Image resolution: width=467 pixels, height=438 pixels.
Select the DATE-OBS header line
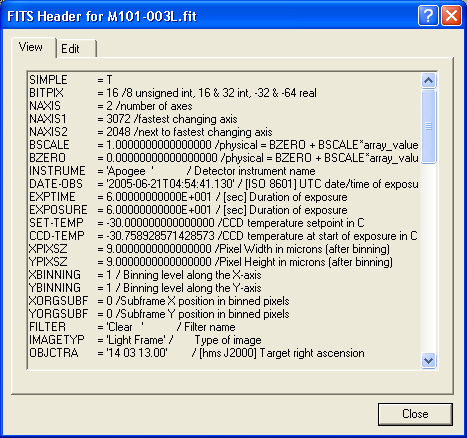click(223, 184)
